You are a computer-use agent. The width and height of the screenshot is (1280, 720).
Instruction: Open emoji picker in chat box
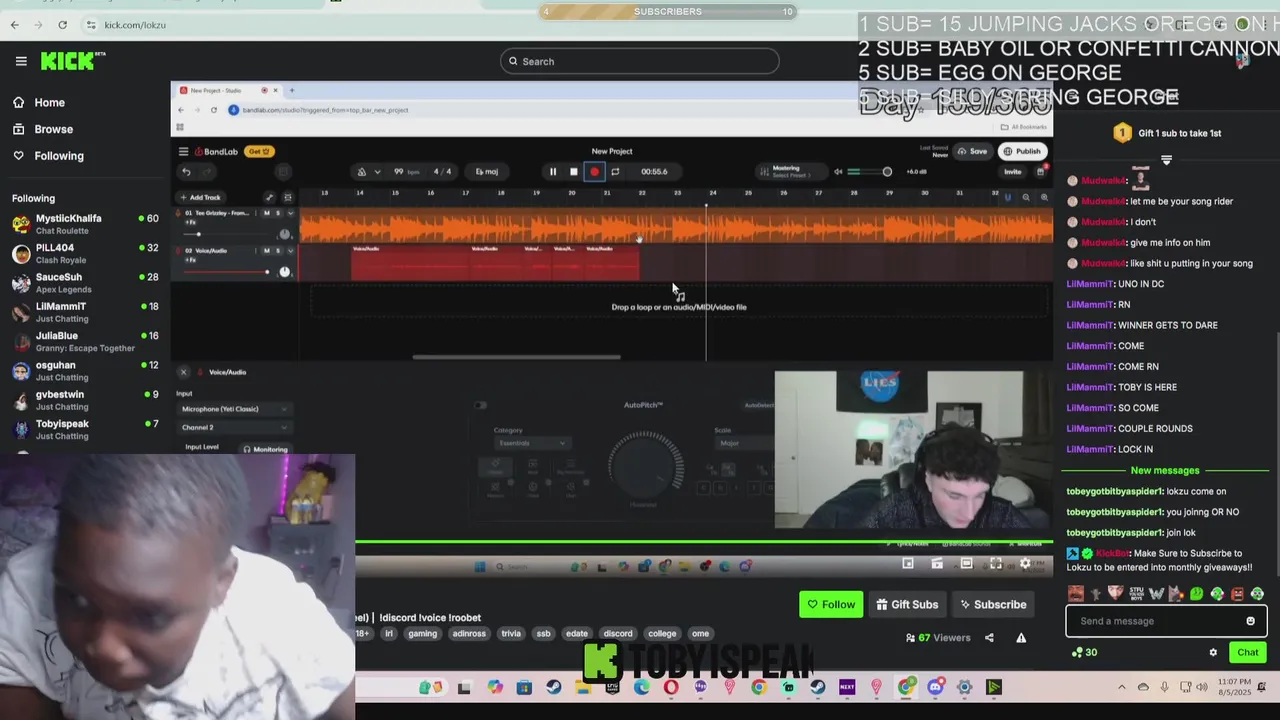(1250, 621)
